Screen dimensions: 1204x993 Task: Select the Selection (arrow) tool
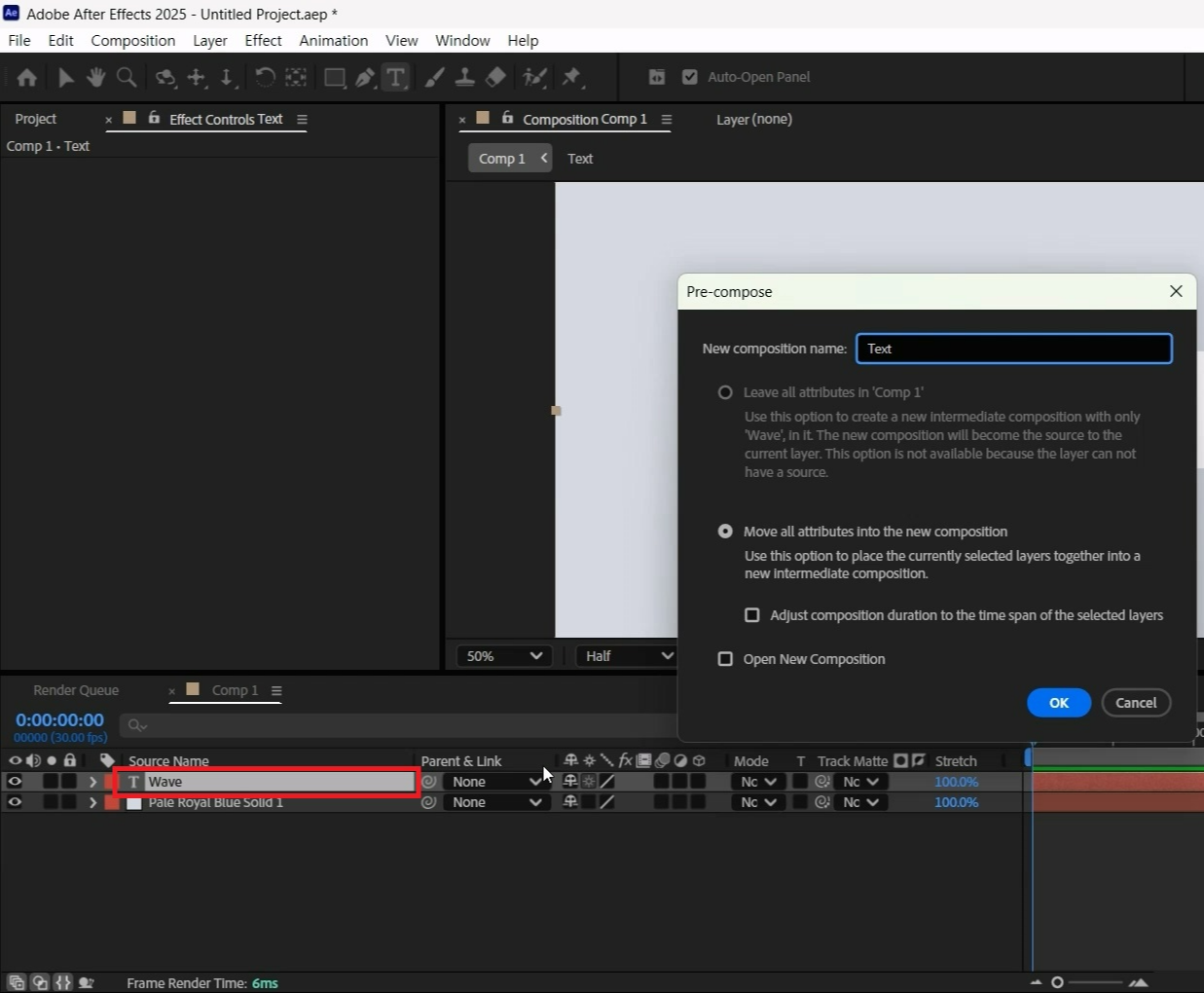[x=66, y=77]
